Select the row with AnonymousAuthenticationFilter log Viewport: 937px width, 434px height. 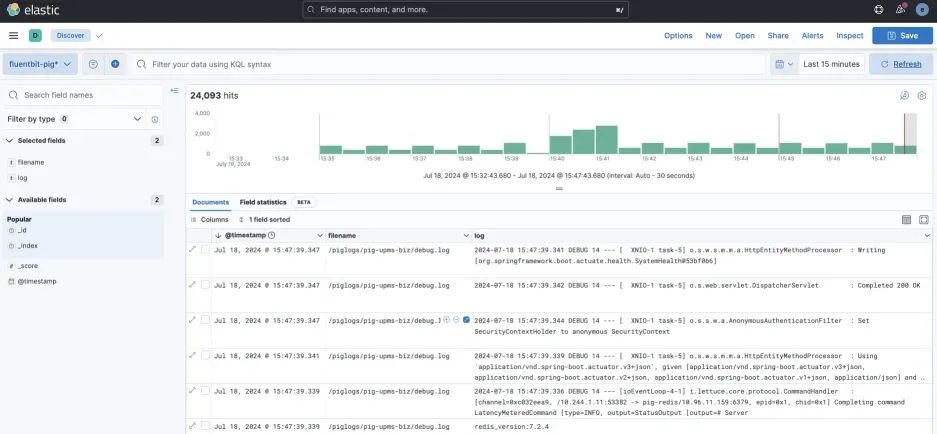click(x=205, y=320)
